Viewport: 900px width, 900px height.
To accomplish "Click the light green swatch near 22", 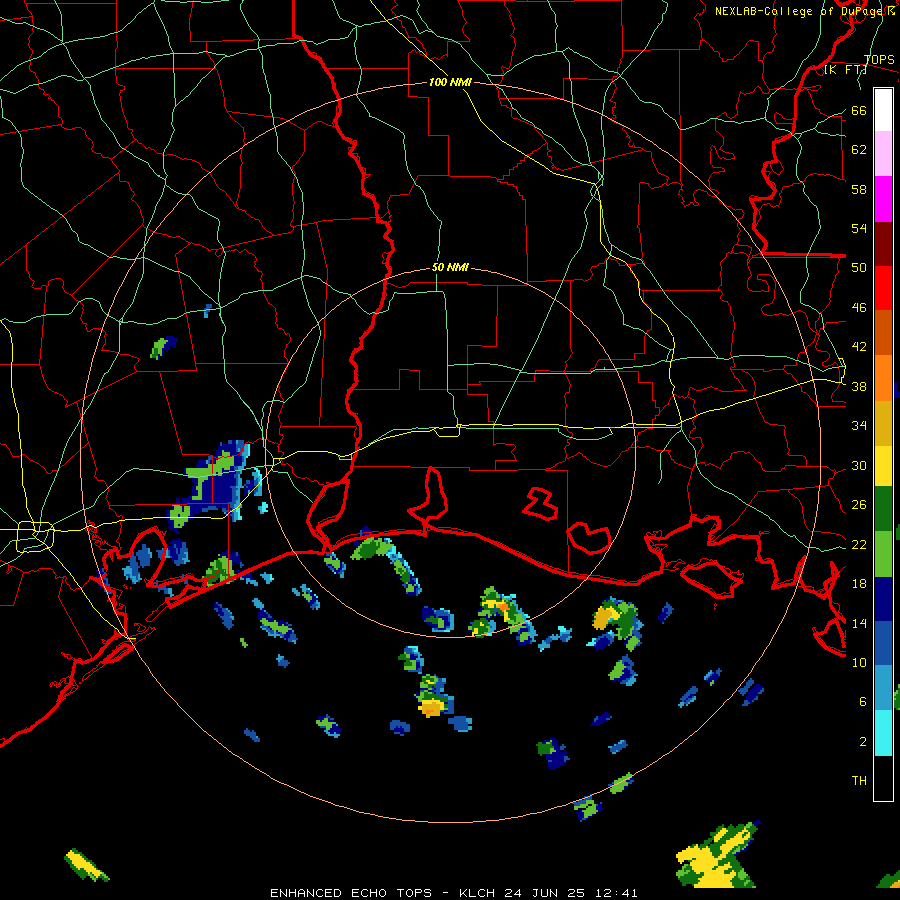I will click(x=883, y=554).
